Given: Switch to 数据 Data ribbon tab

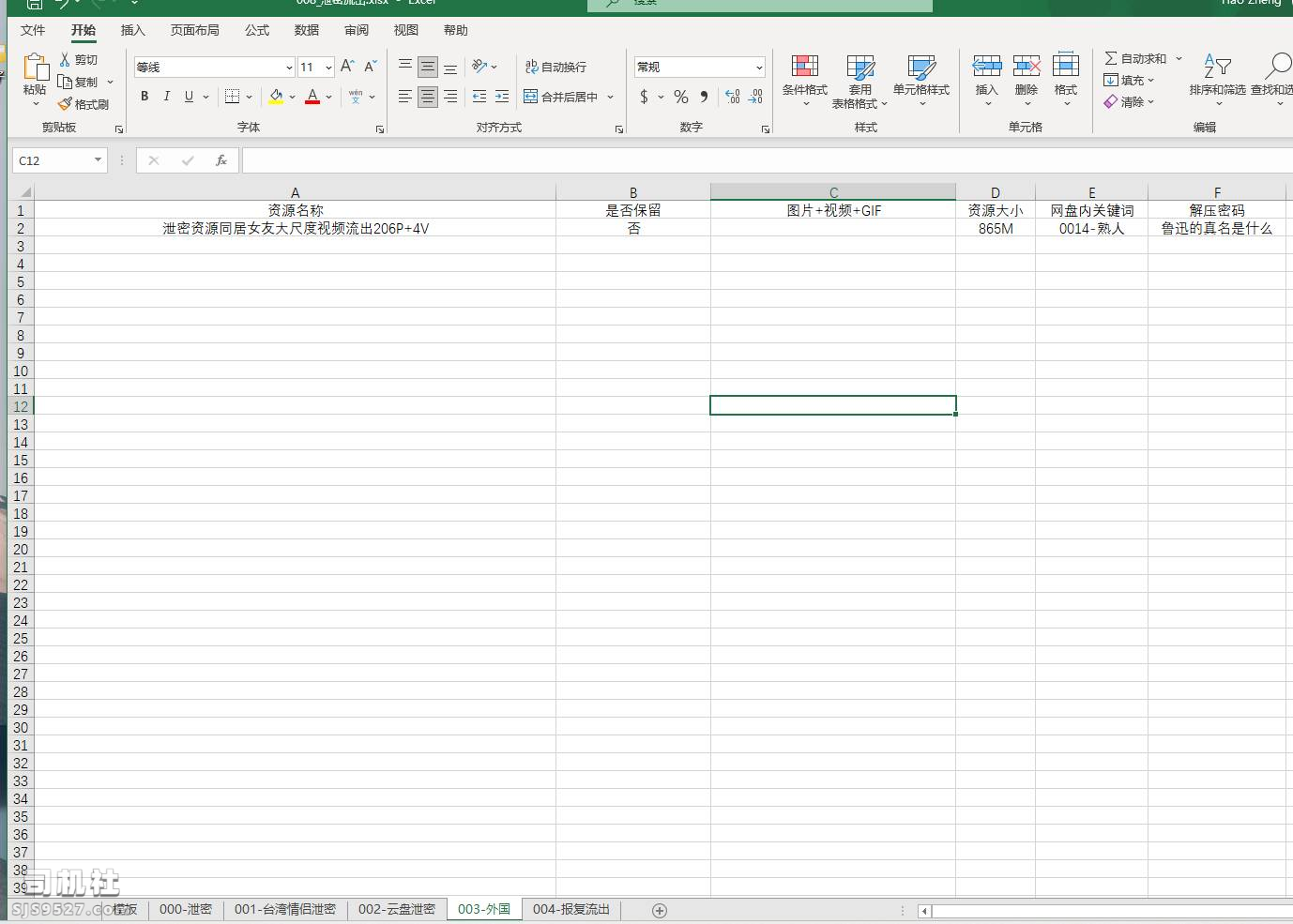Looking at the screenshot, I should pyautogui.click(x=307, y=30).
